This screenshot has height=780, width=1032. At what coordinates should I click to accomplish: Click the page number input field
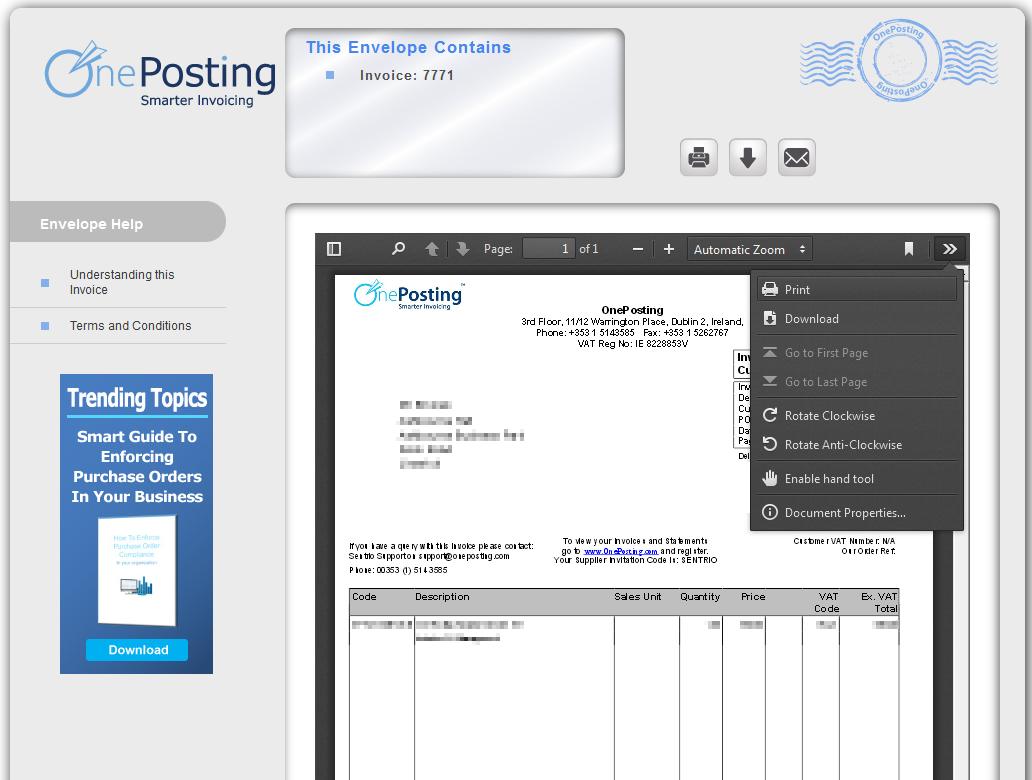(x=548, y=249)
